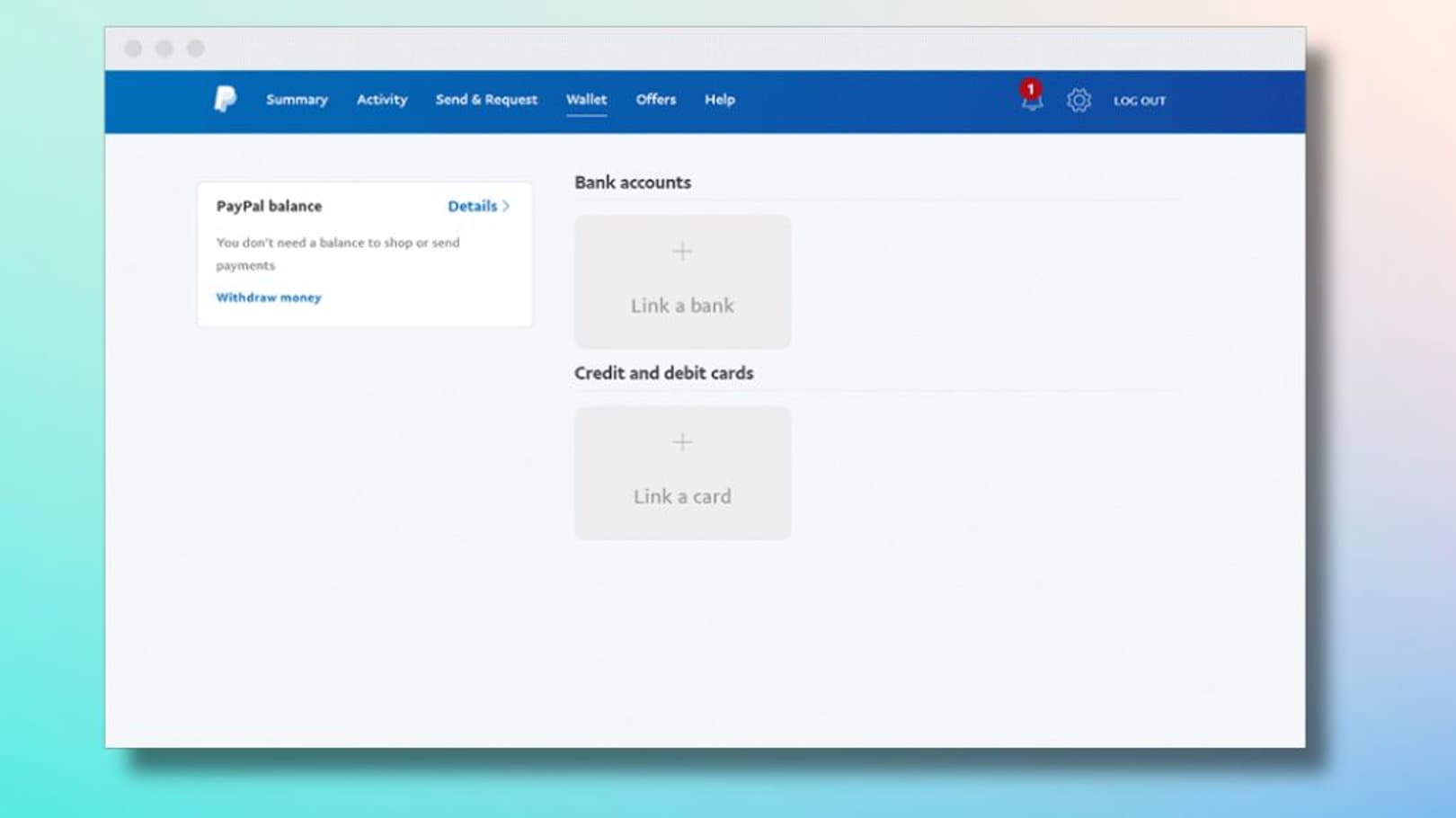Open the Activity tab
The width and height of the screenshot is (1456, 818).
(x=382, y=100)
